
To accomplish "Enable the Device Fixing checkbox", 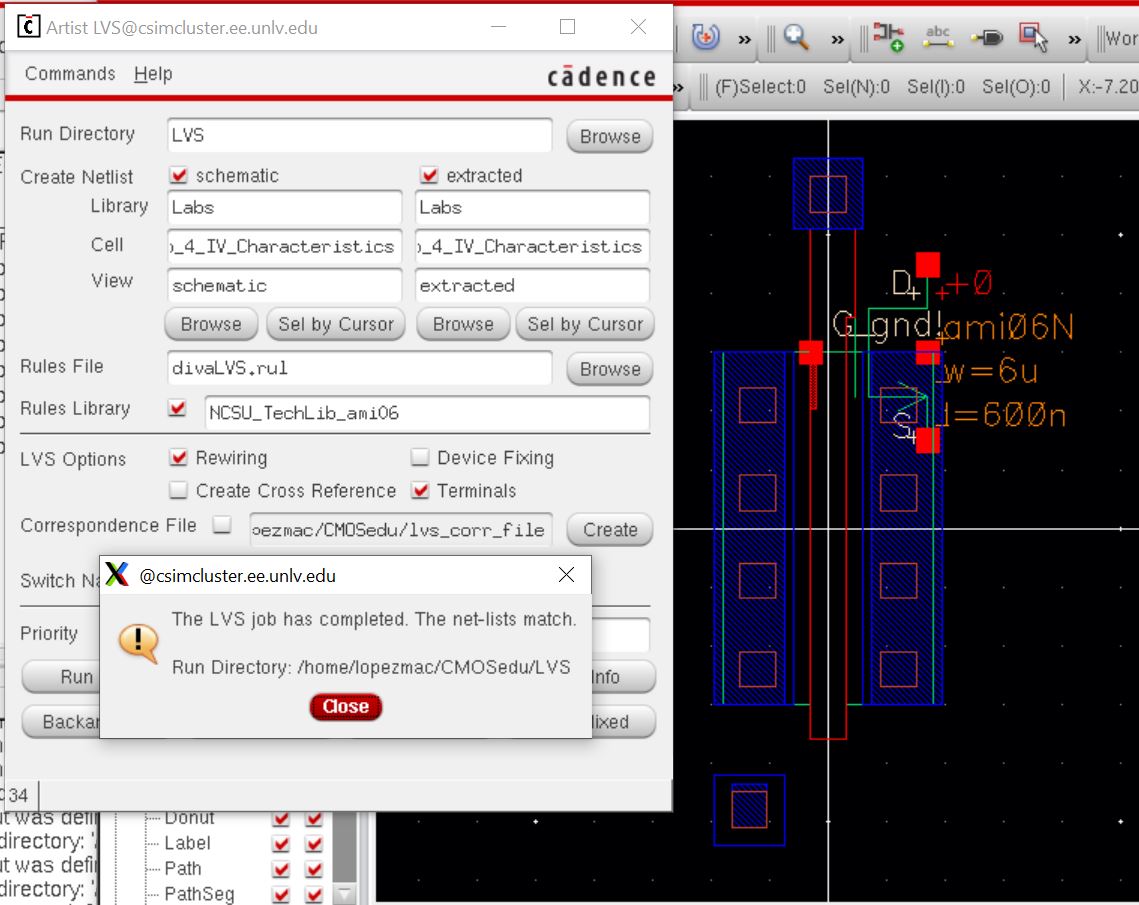I will click(x=421, y=458).
